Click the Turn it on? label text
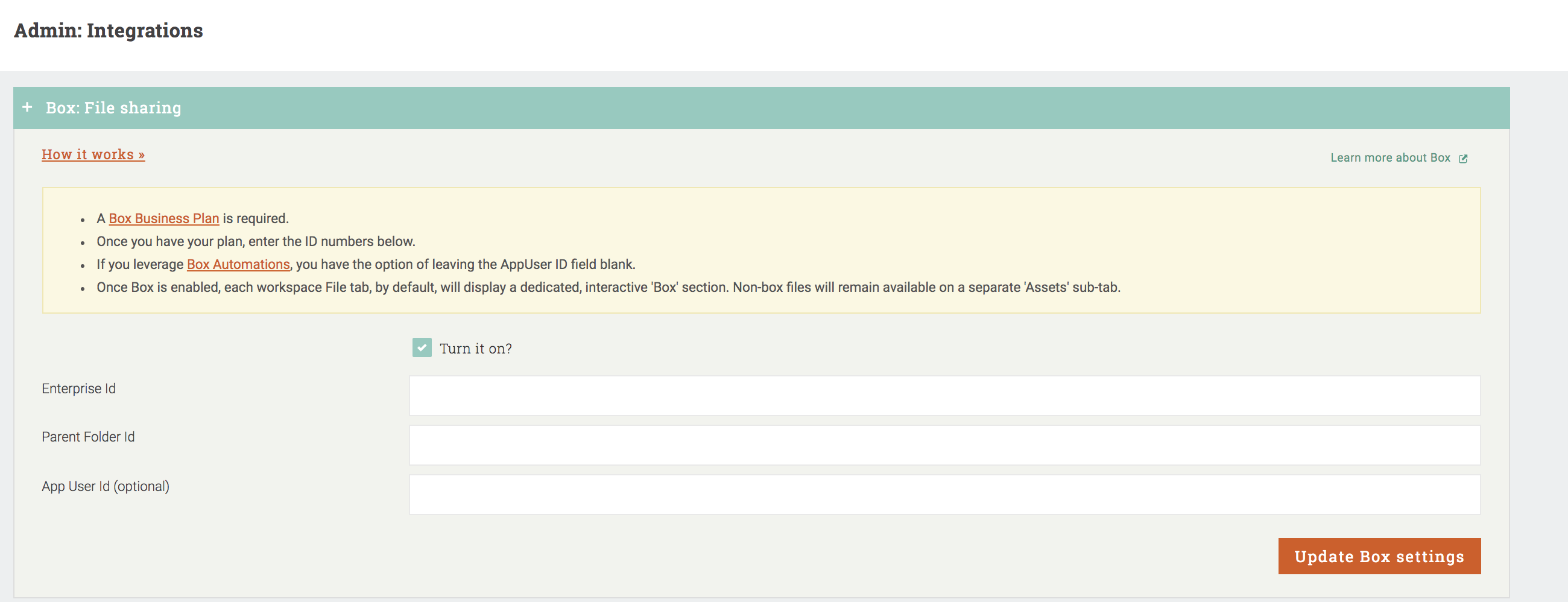This screenshot has height=602, width=1568. tap(475, 349)
